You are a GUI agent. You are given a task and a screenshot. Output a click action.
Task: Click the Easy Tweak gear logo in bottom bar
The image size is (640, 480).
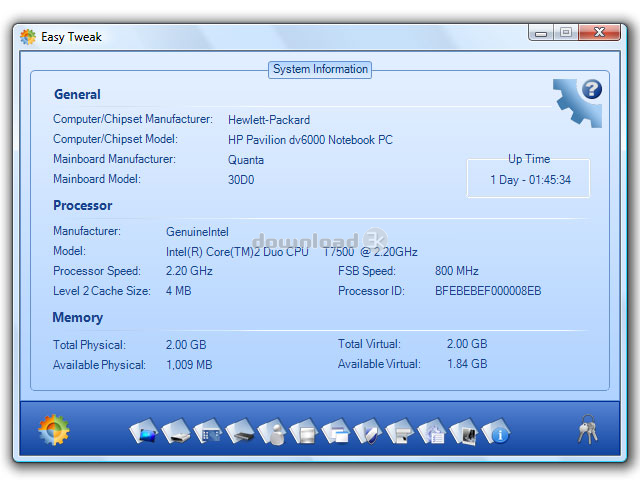point(53,429)
